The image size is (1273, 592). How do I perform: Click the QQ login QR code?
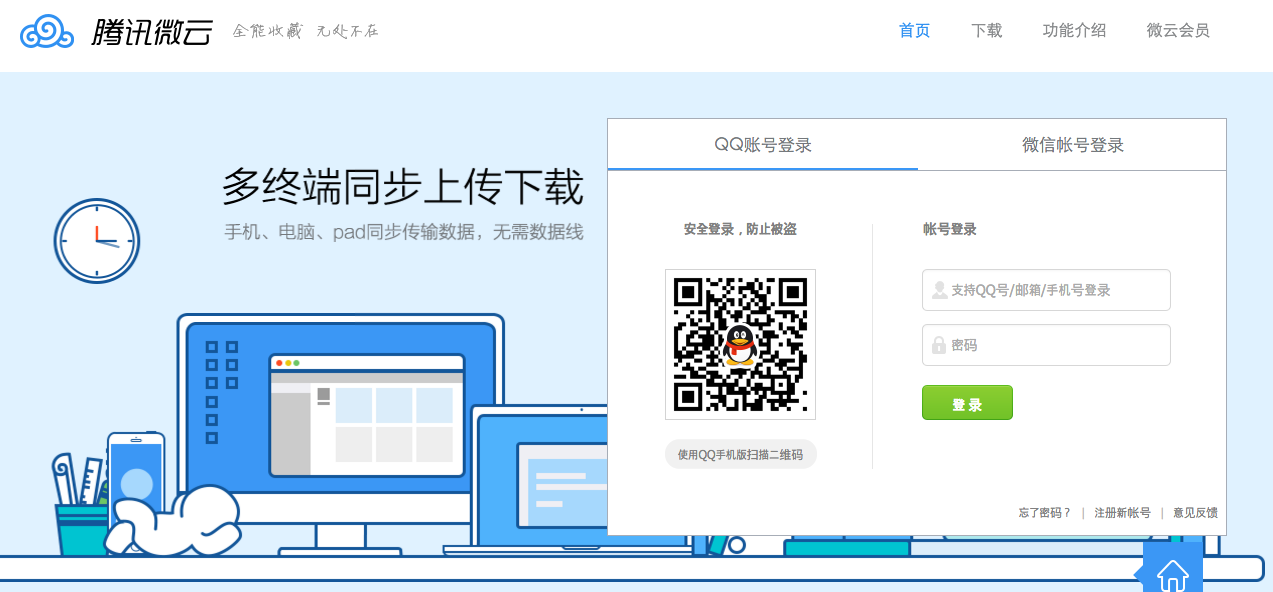tap(741, 344)
